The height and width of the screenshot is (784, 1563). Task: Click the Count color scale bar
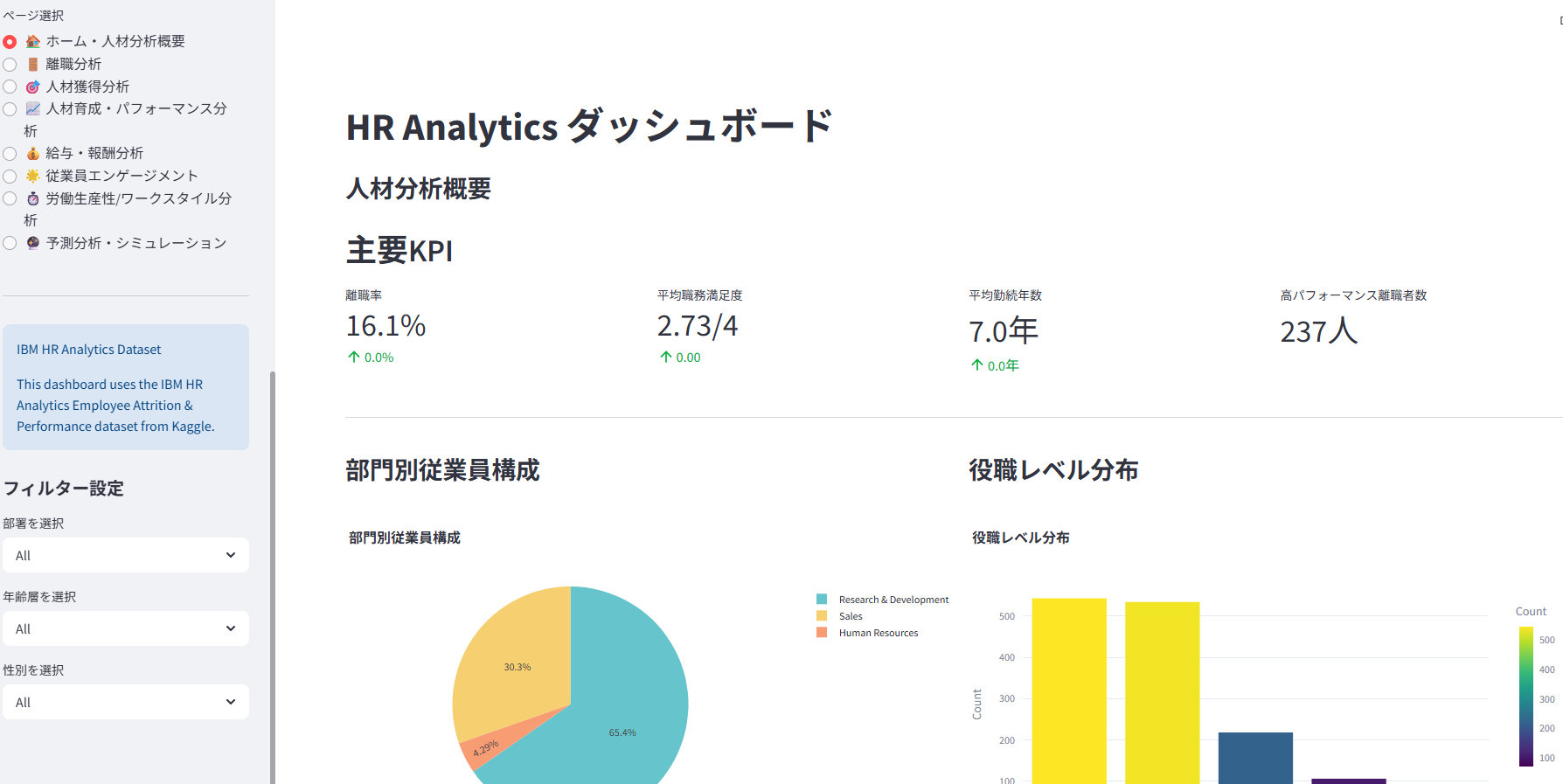pyautogui.click(x=1526, y=697)
